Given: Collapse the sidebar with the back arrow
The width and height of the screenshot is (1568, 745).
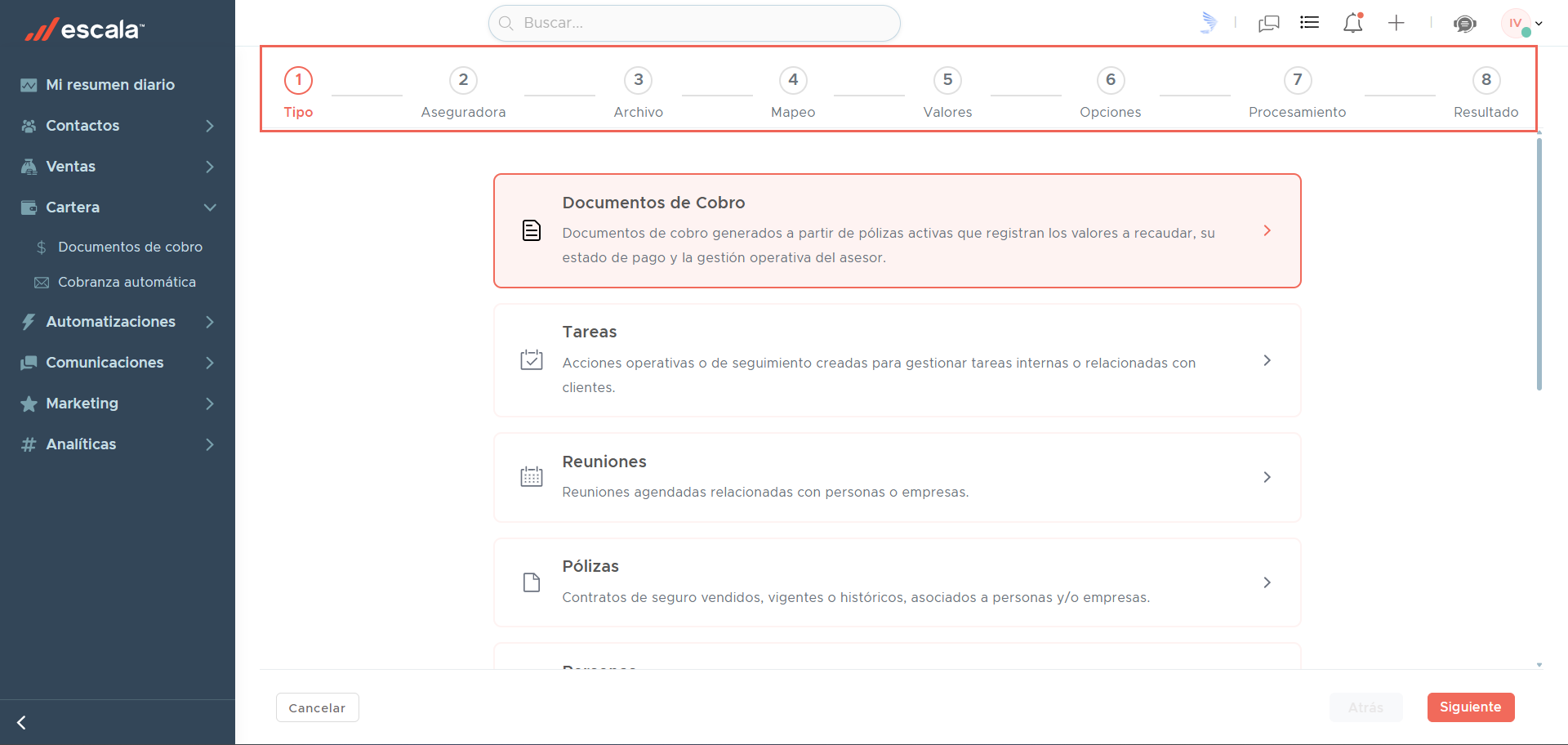Looking at the screenshot, I should coord(22,722).
